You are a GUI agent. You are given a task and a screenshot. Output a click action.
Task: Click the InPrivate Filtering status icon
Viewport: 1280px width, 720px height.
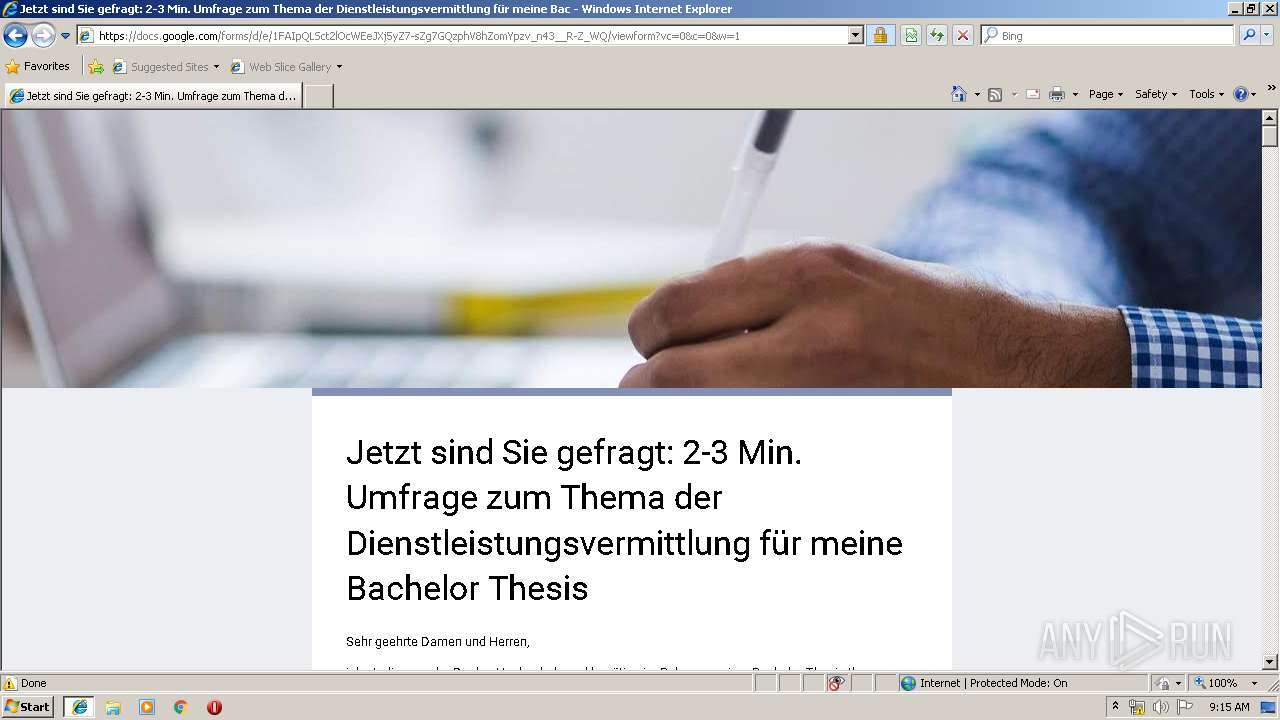(836, 683)
